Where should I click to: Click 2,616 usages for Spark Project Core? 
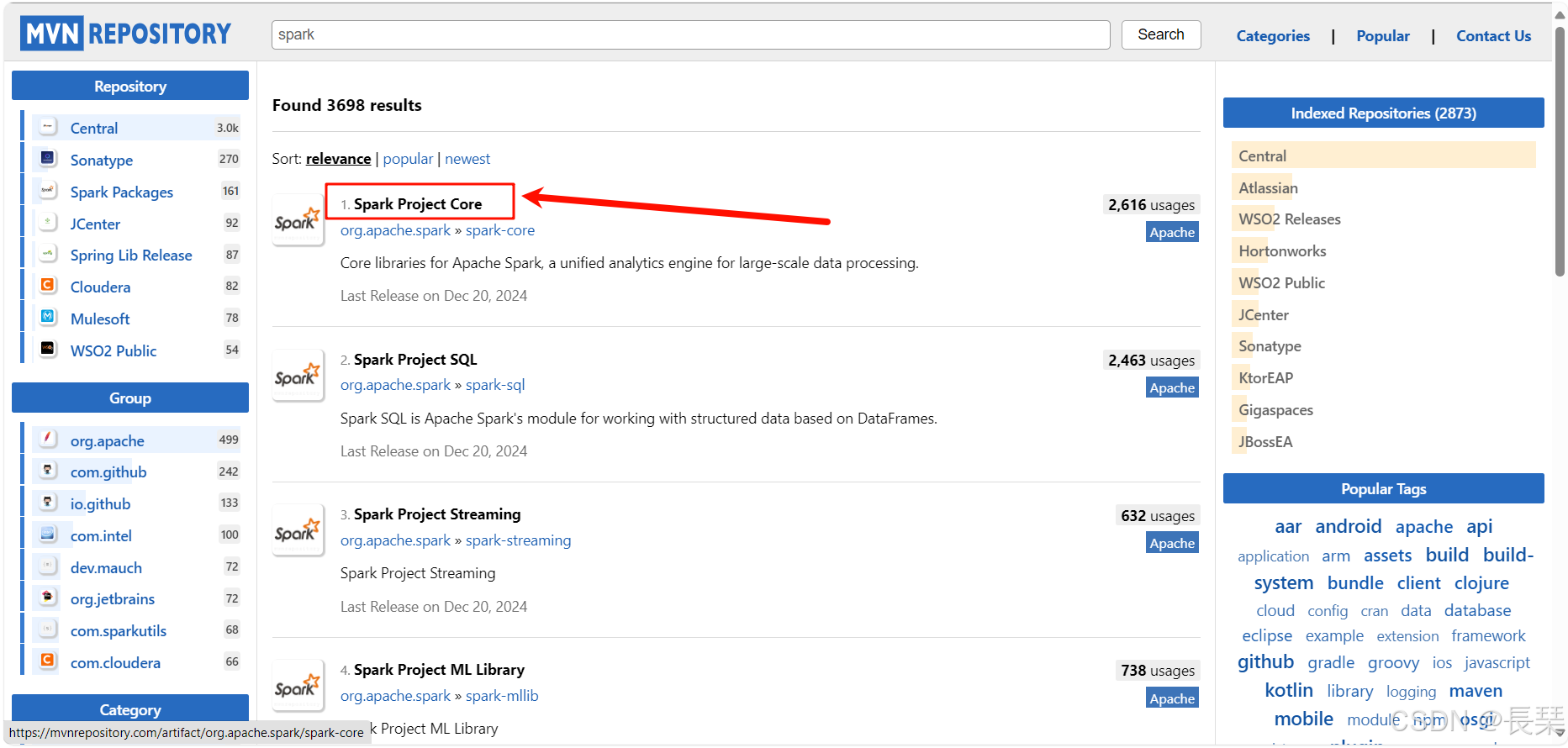(1151, 205)
